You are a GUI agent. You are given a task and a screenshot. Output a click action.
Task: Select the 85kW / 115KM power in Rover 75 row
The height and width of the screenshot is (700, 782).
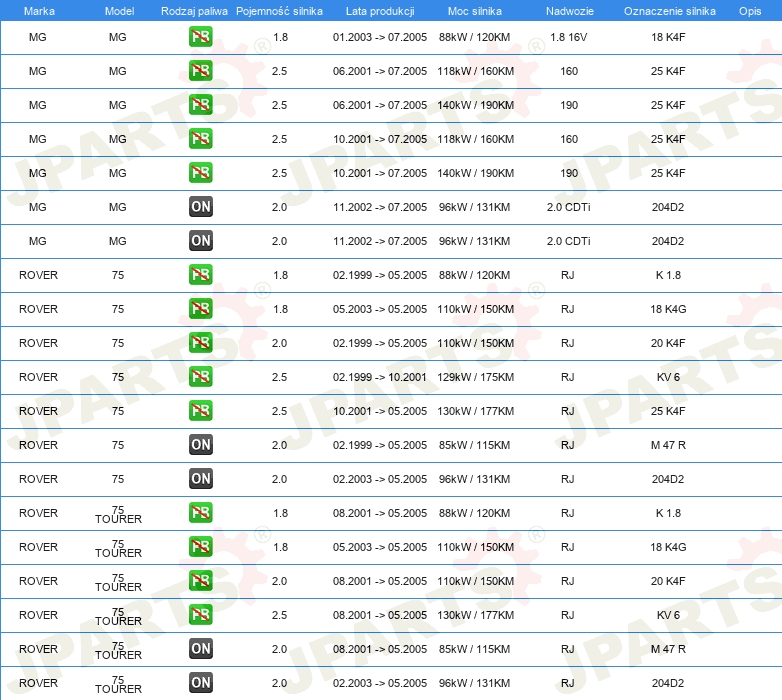pyautogui.click(x=474, y=445)
